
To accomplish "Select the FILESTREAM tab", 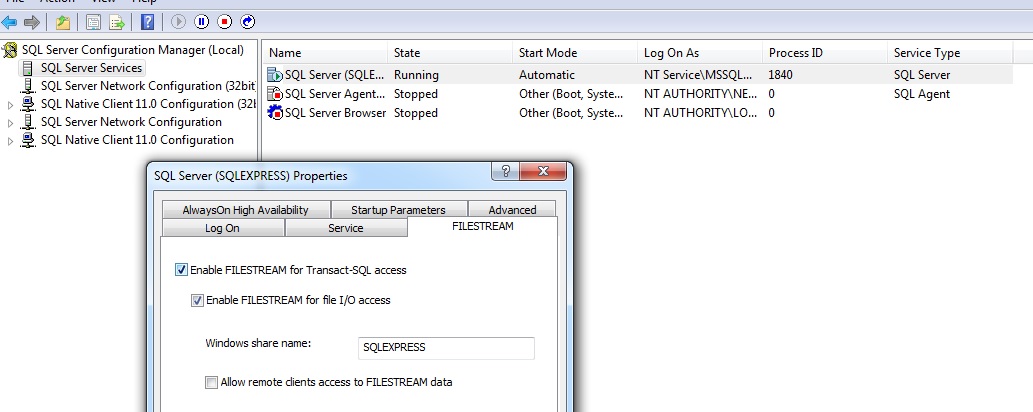I will [x=483, y=226].
